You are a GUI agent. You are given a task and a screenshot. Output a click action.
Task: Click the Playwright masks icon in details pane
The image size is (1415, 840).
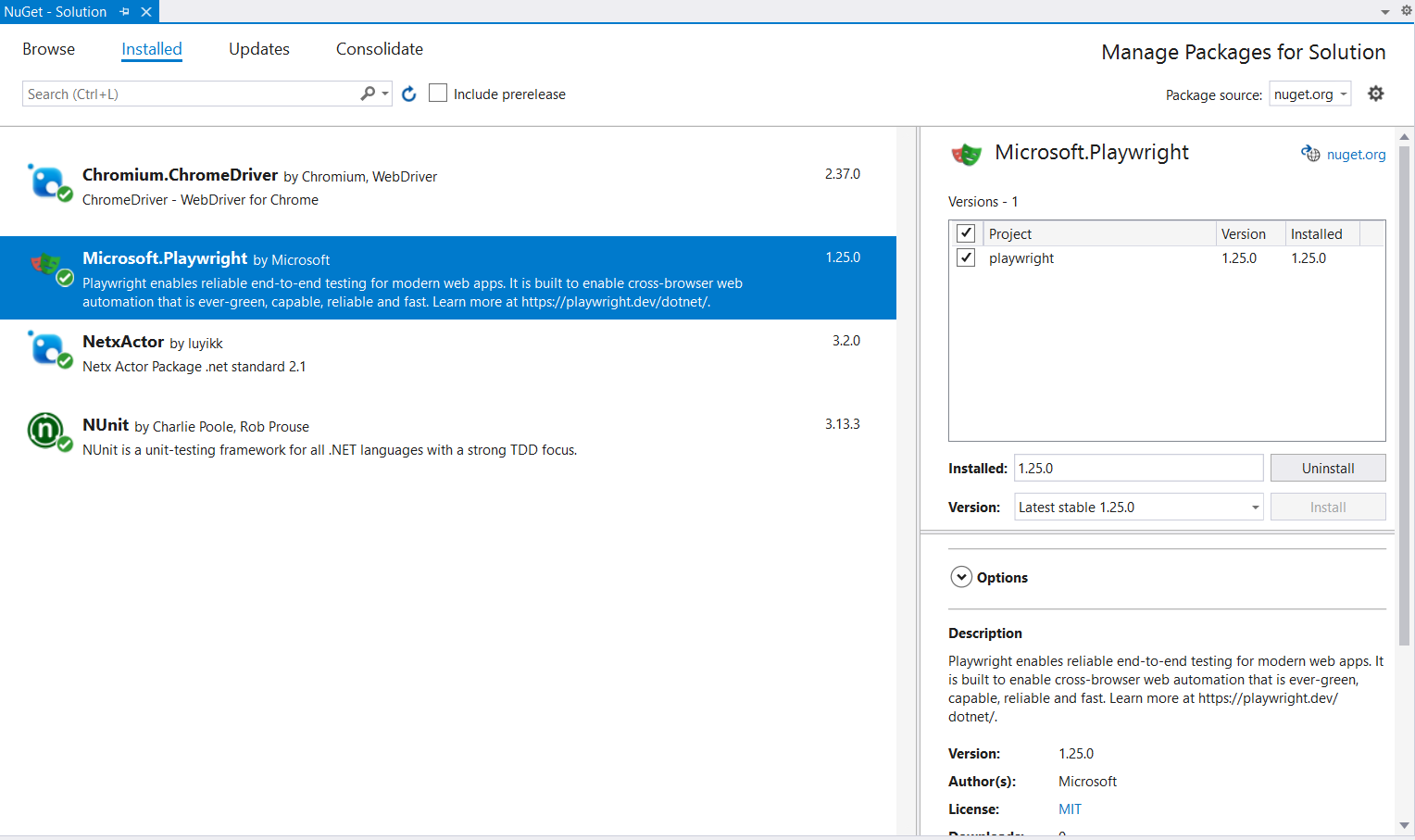[x=966, y=154]
